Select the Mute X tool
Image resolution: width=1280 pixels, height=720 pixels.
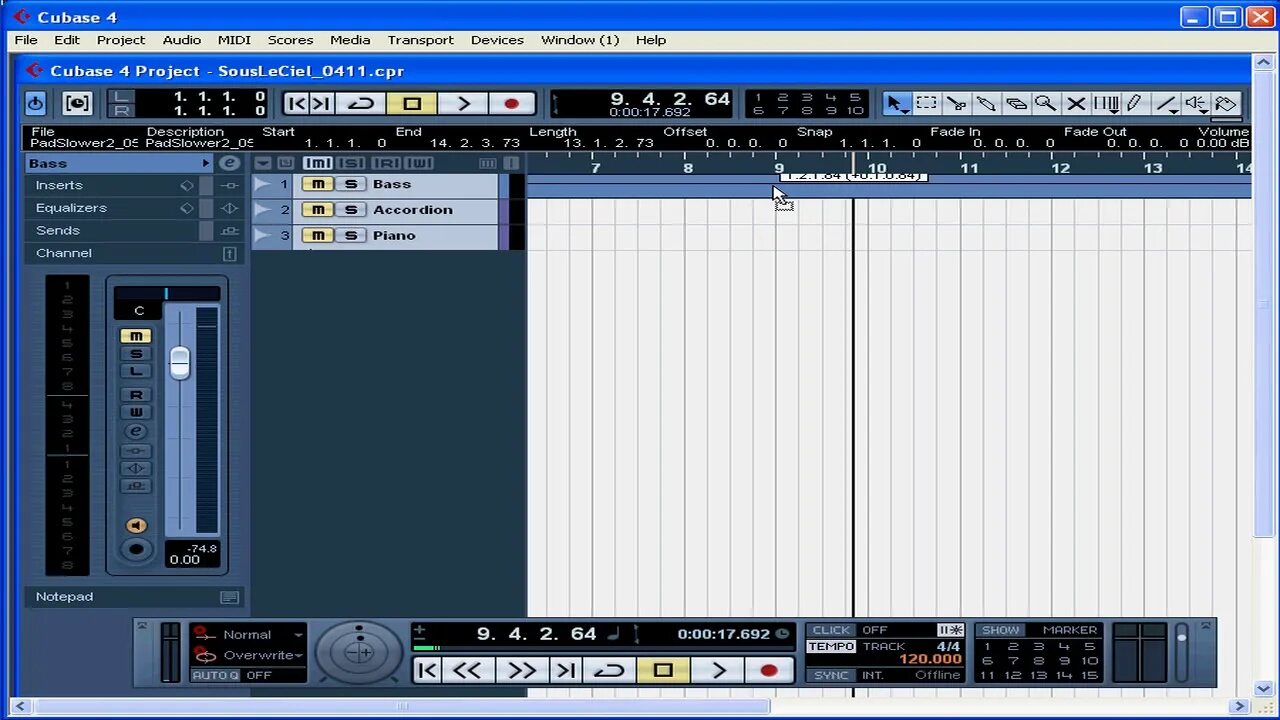coord(1075,103)
